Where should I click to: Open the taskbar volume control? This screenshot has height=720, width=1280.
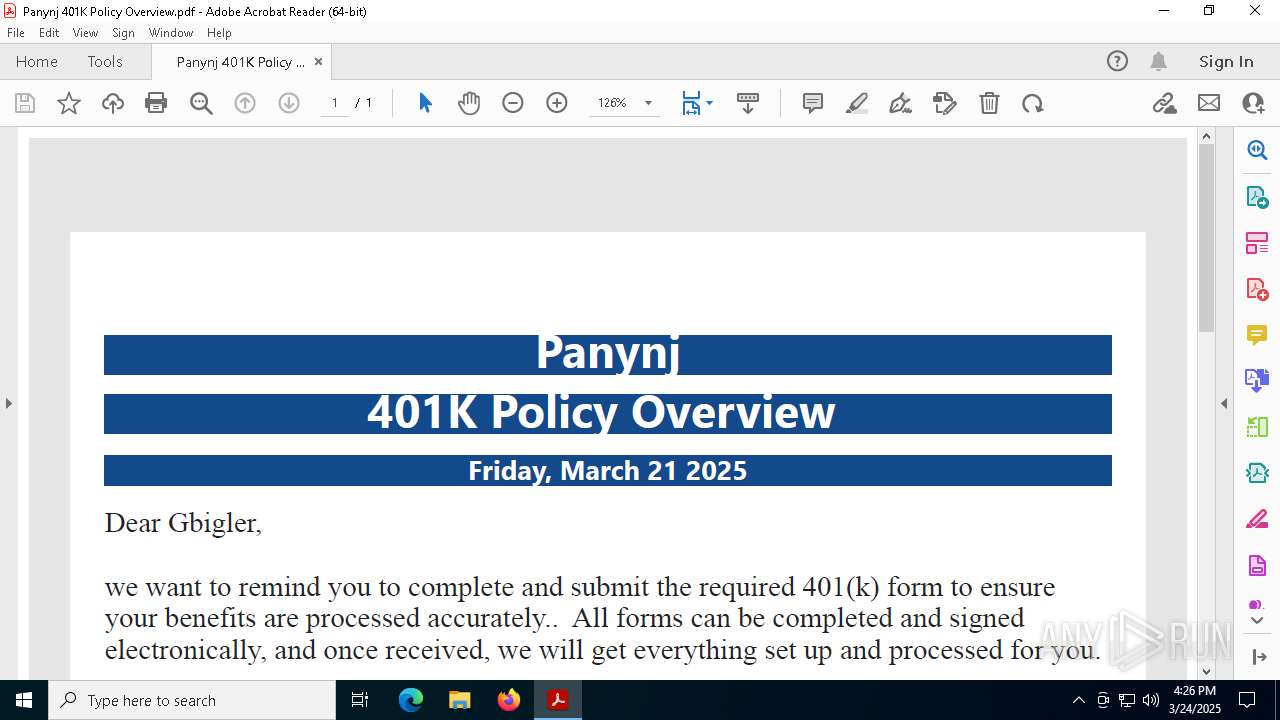[1151, 700]
